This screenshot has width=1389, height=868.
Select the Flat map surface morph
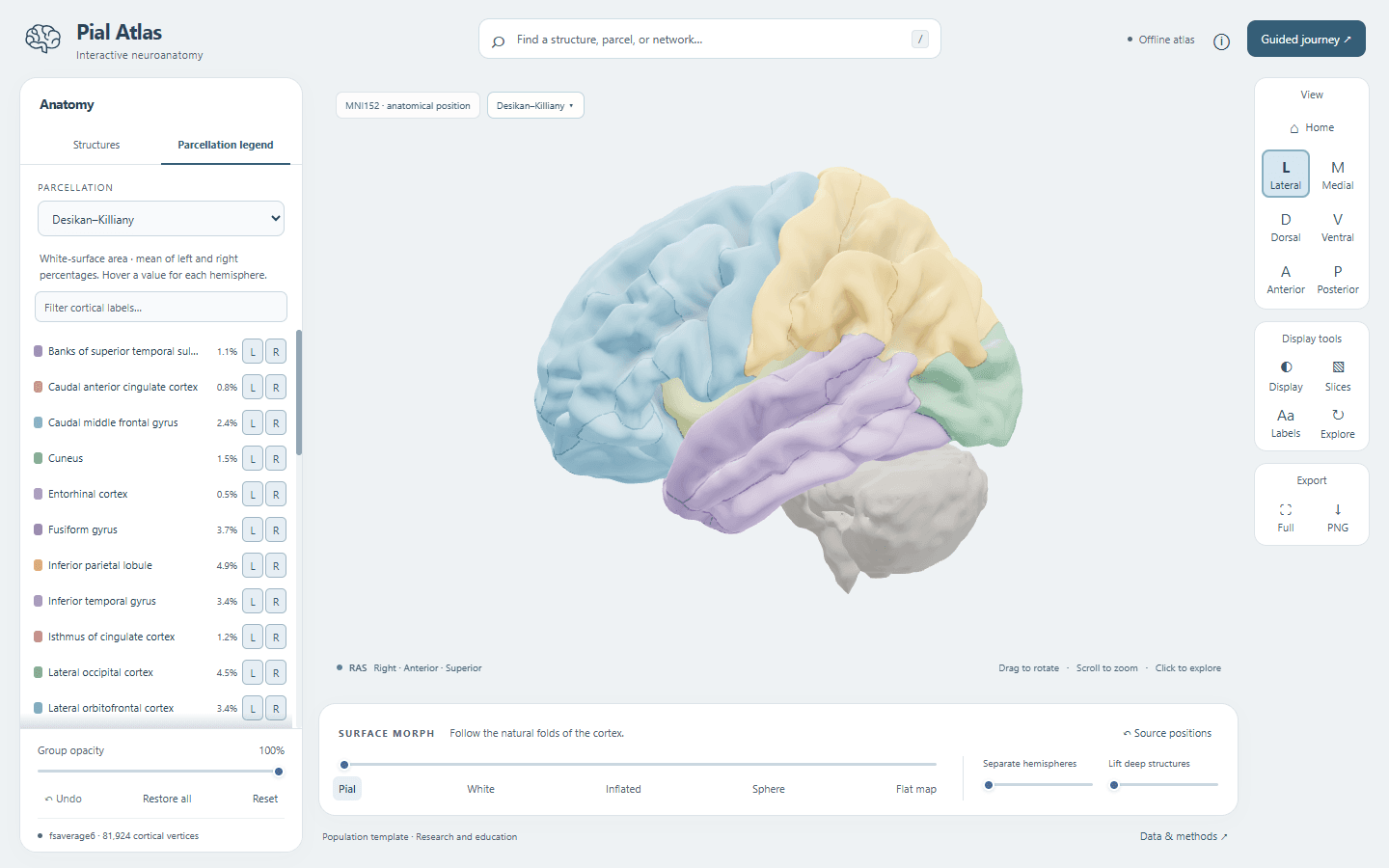point(916,789)
